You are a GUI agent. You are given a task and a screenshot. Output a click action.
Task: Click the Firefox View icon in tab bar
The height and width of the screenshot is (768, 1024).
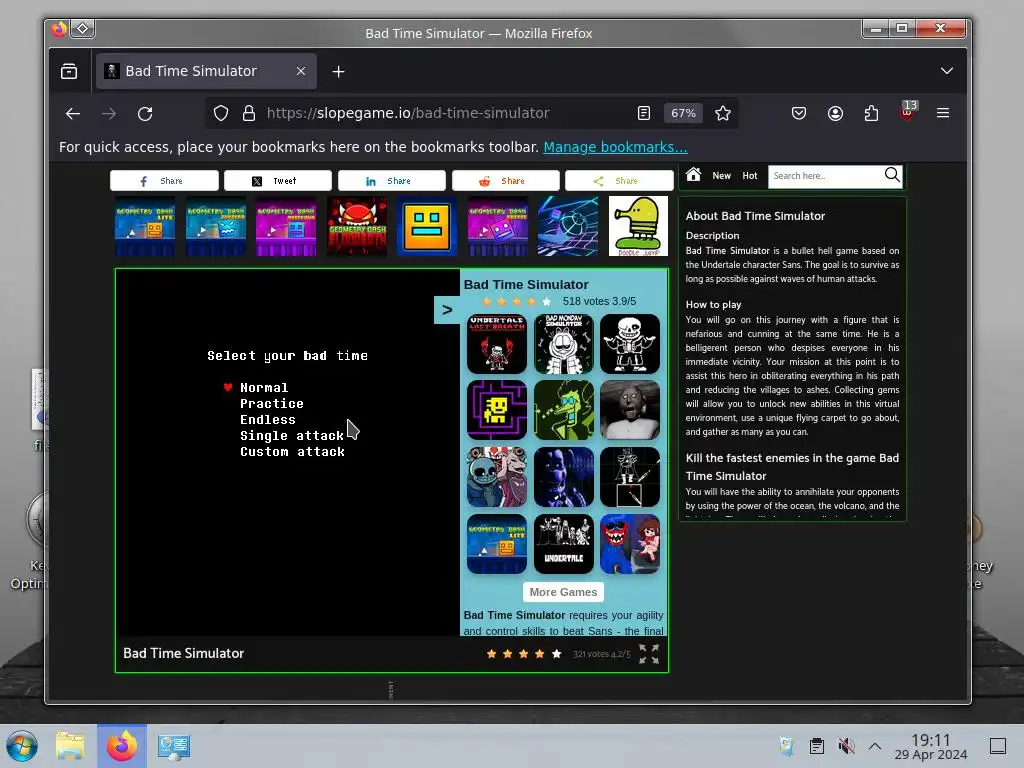tap(69, 71)
